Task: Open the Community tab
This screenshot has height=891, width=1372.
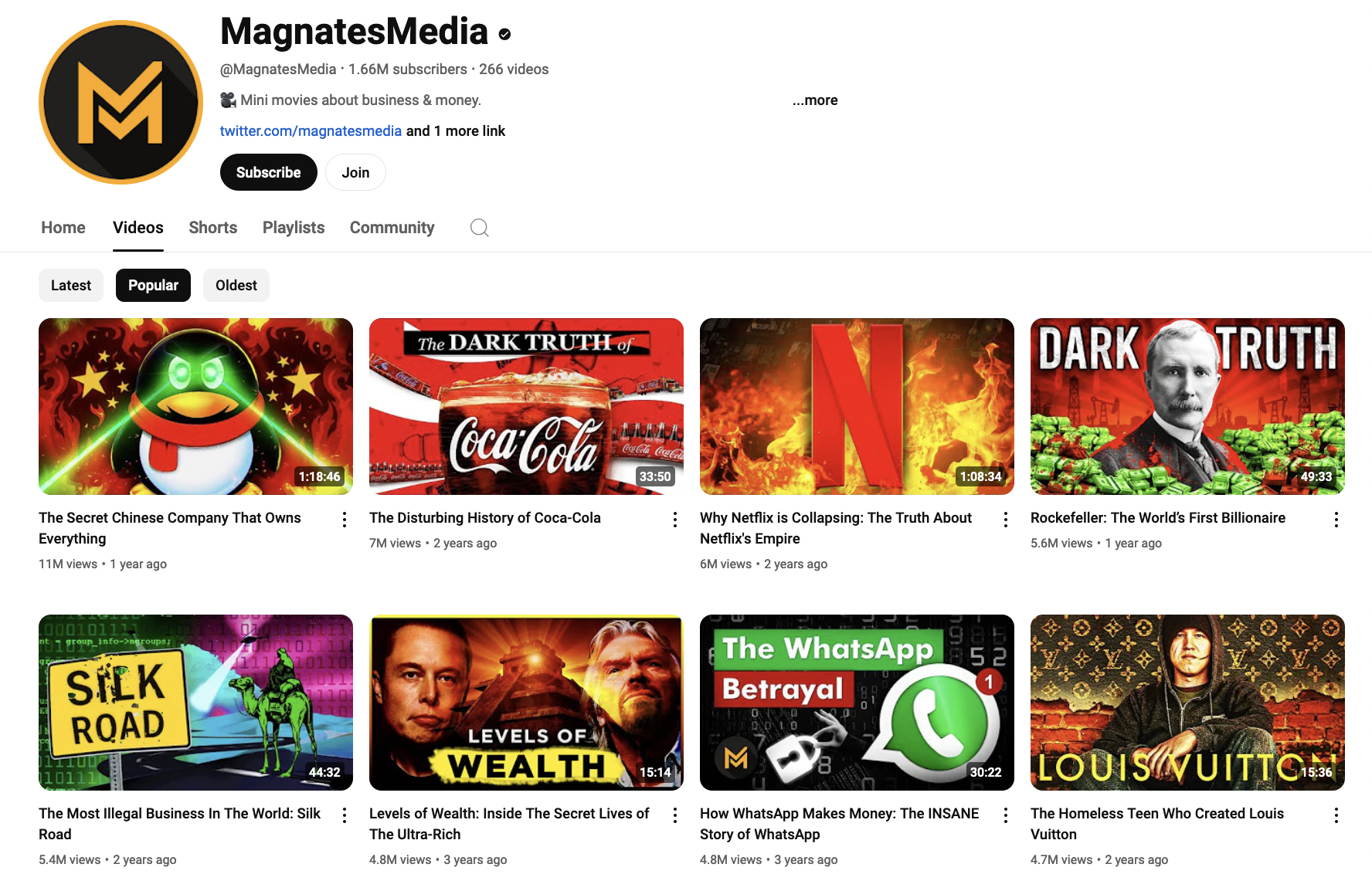Action: click(x=392, y=228)
